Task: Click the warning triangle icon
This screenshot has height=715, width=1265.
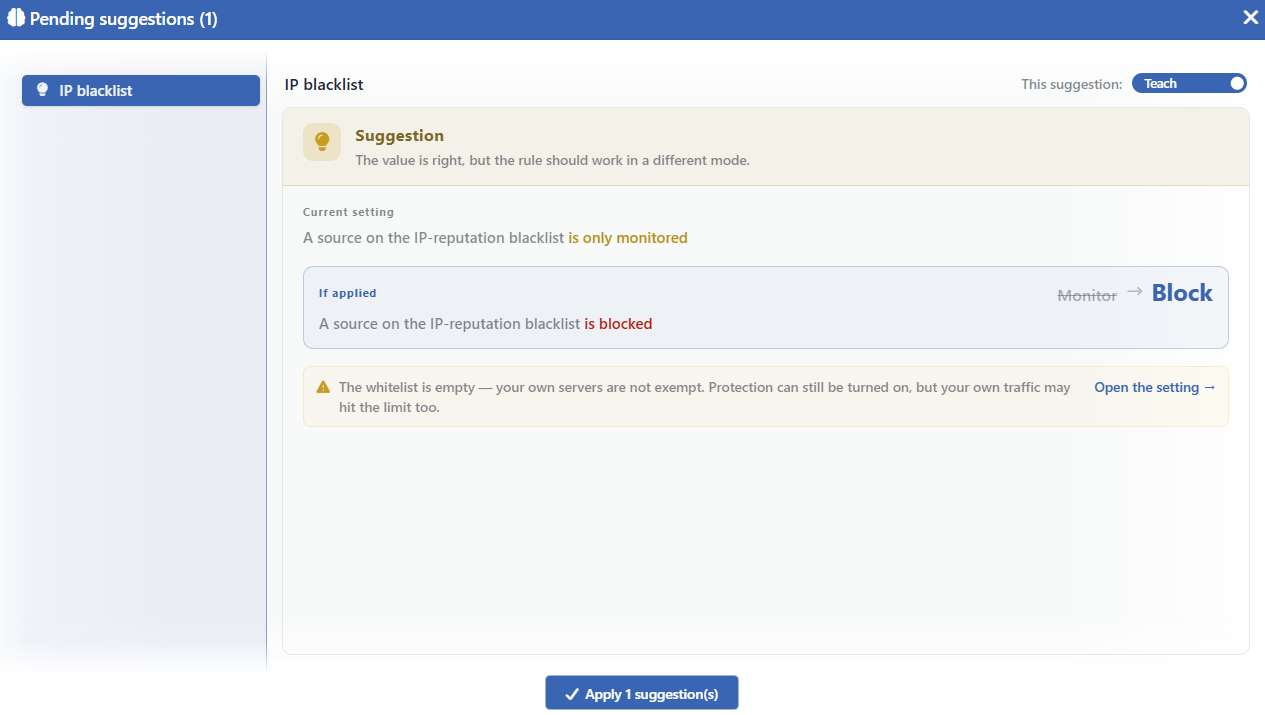Action: 323,387
